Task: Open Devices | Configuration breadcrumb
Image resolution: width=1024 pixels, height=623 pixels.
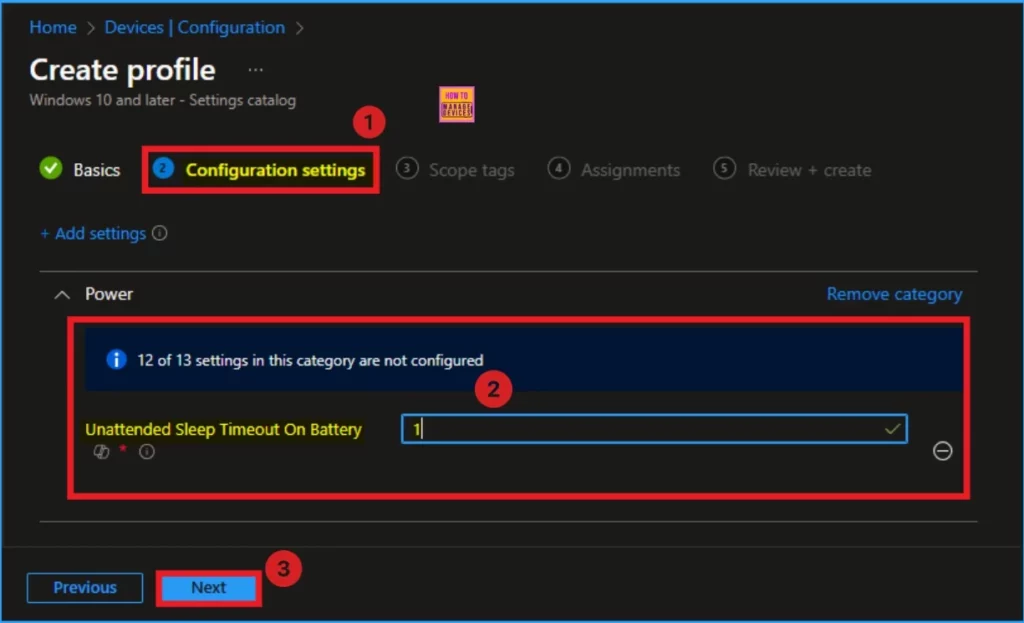Action: tap(195, 27)
